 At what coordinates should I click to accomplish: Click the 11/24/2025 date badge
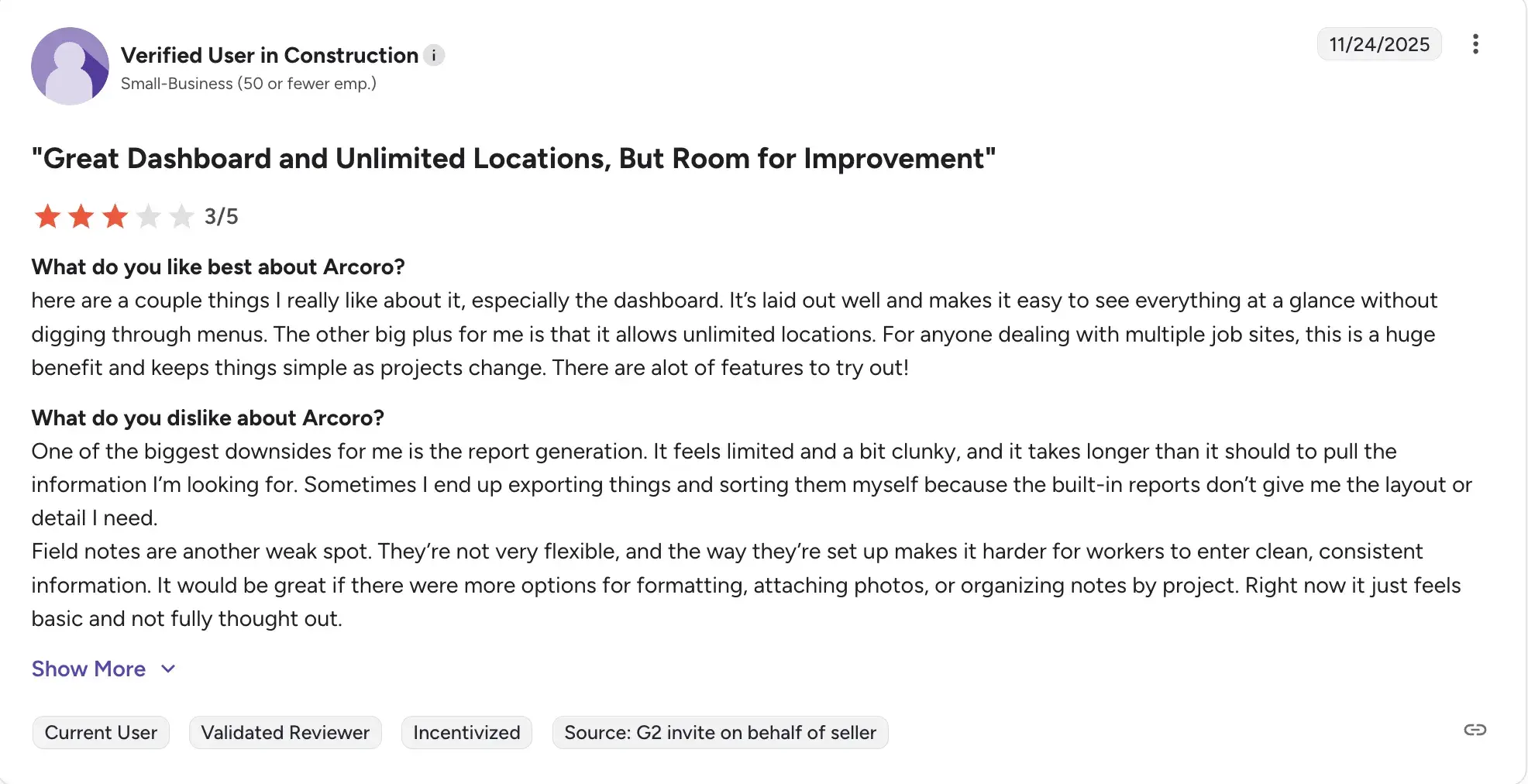click(x=1379, y=44)
